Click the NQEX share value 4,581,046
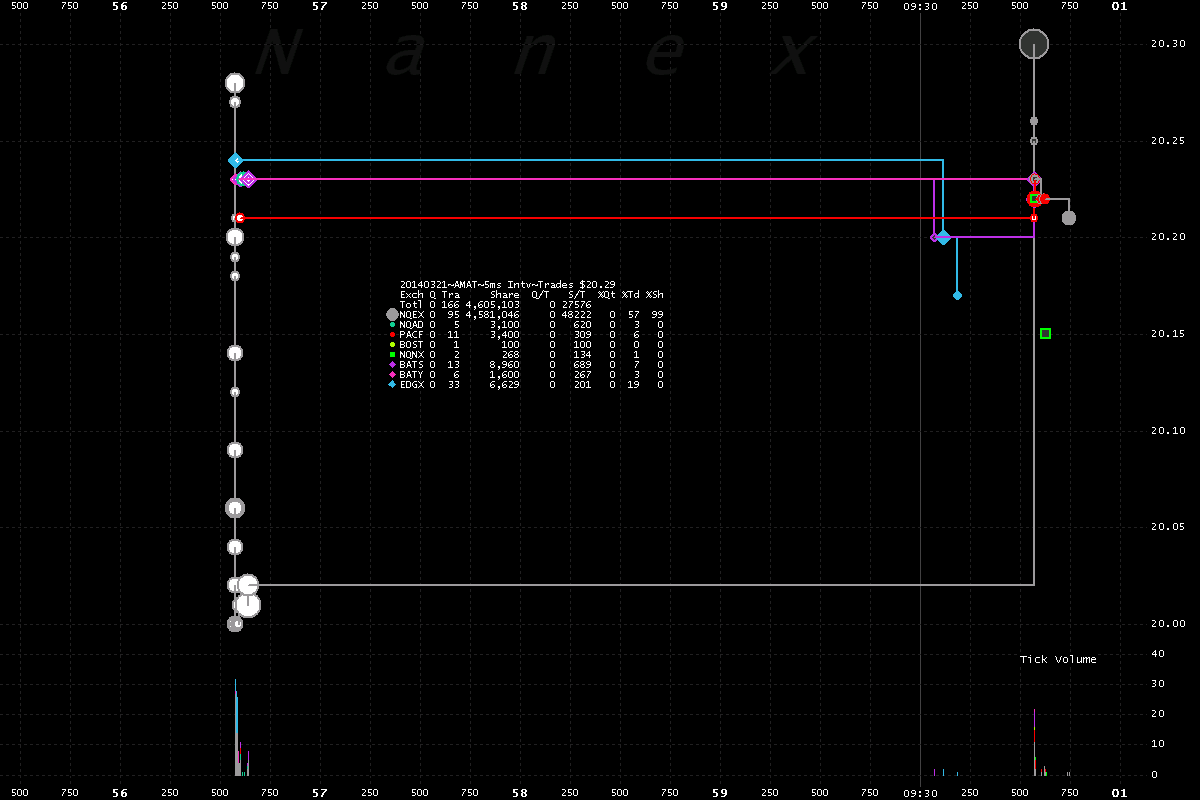The image size is (1200, 800). click(x=493, y=315)
